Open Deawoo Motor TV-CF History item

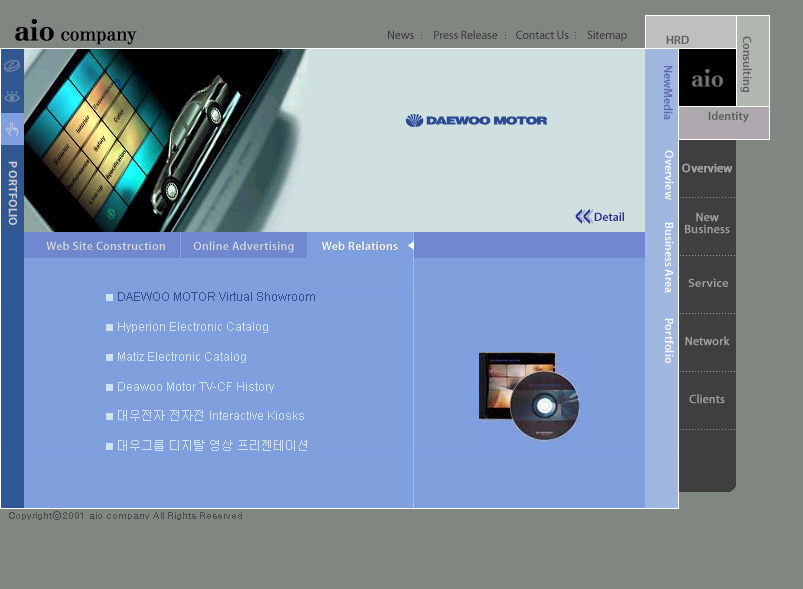pos(196,387)
